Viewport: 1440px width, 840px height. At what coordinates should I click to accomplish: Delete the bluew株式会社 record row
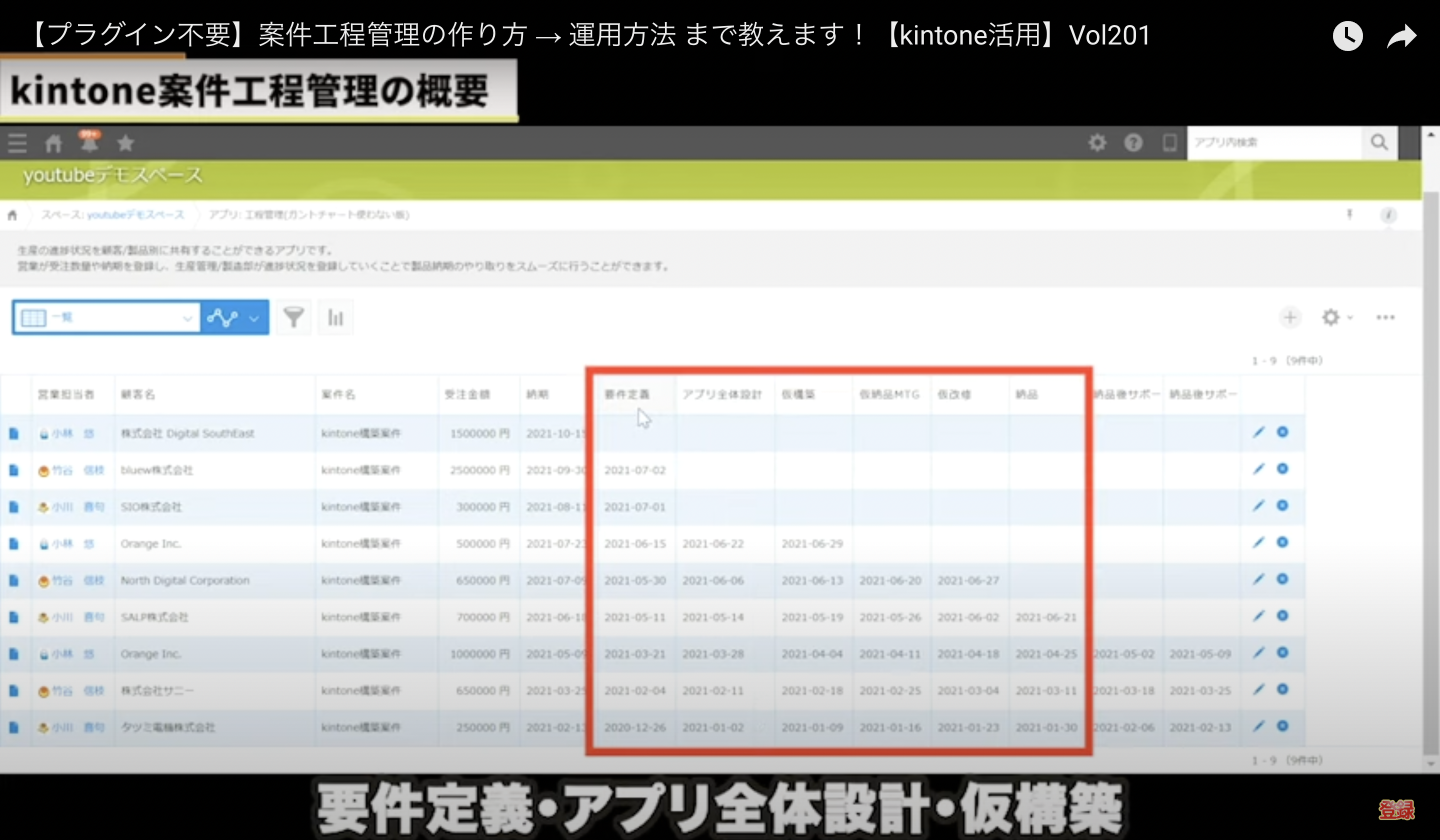[1282, 469]
